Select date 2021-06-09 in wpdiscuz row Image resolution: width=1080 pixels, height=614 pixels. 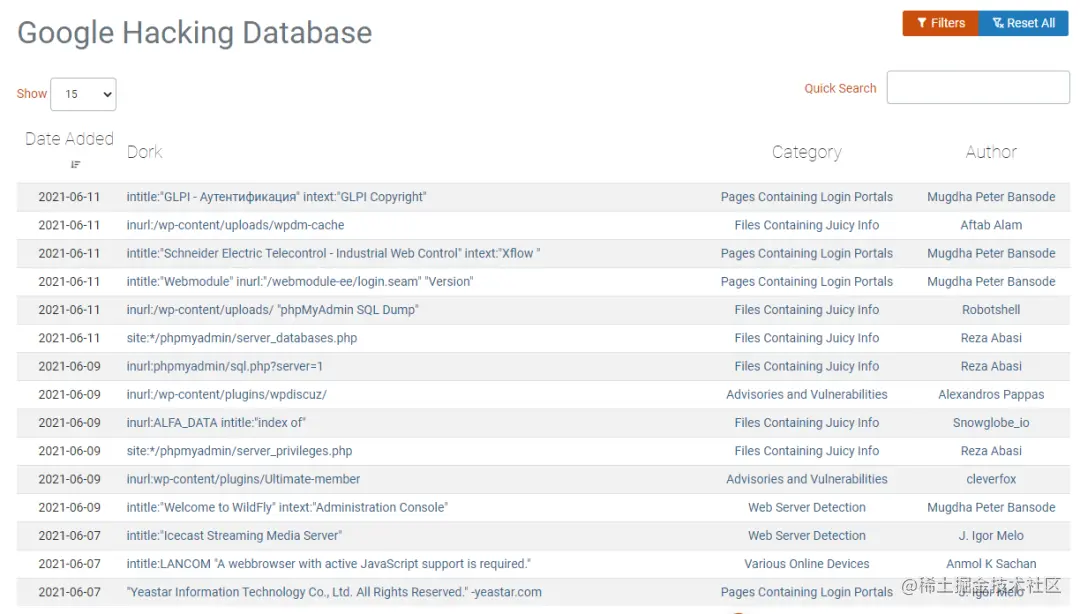click(69, 394)
